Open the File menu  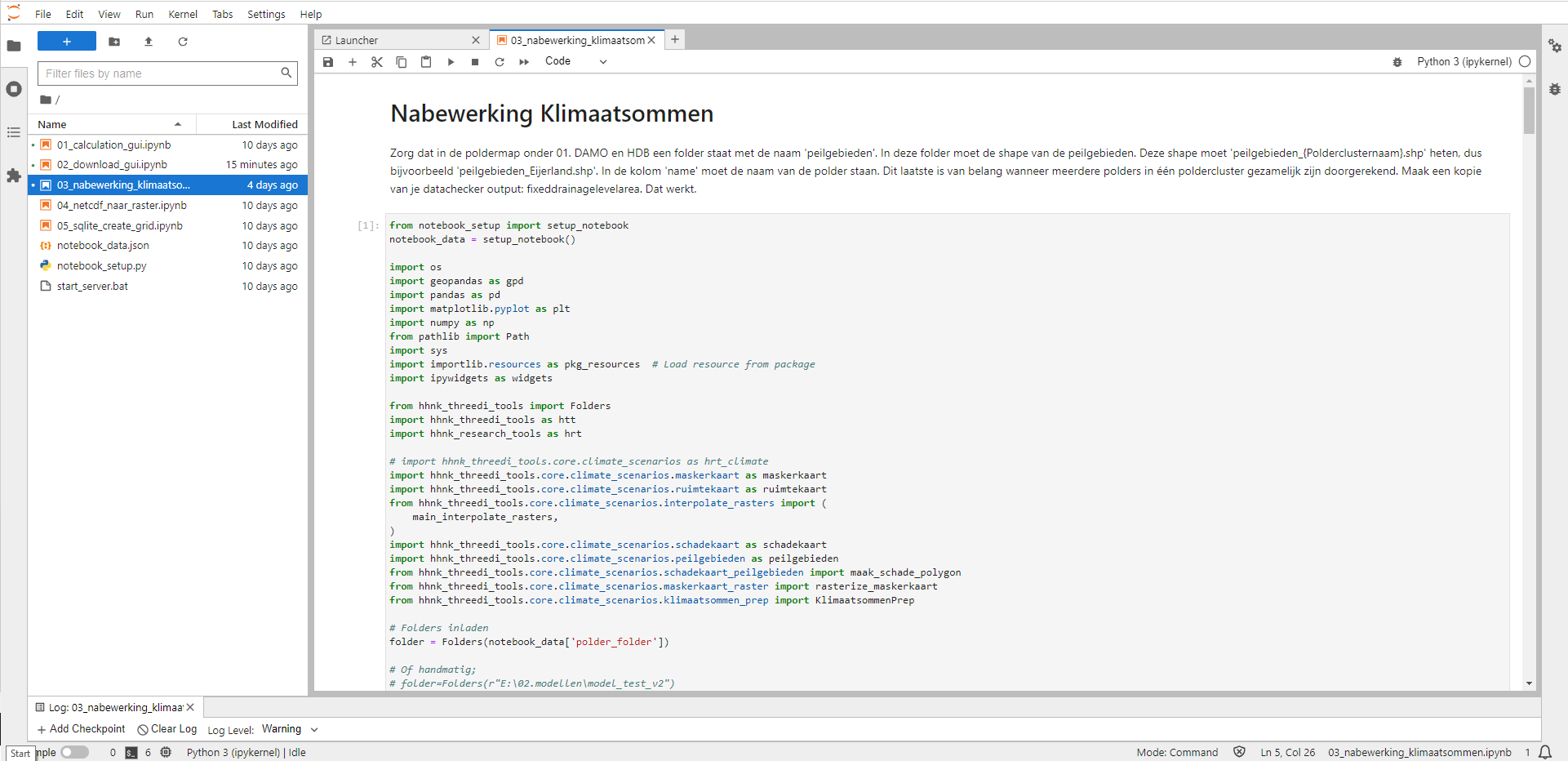43,14
